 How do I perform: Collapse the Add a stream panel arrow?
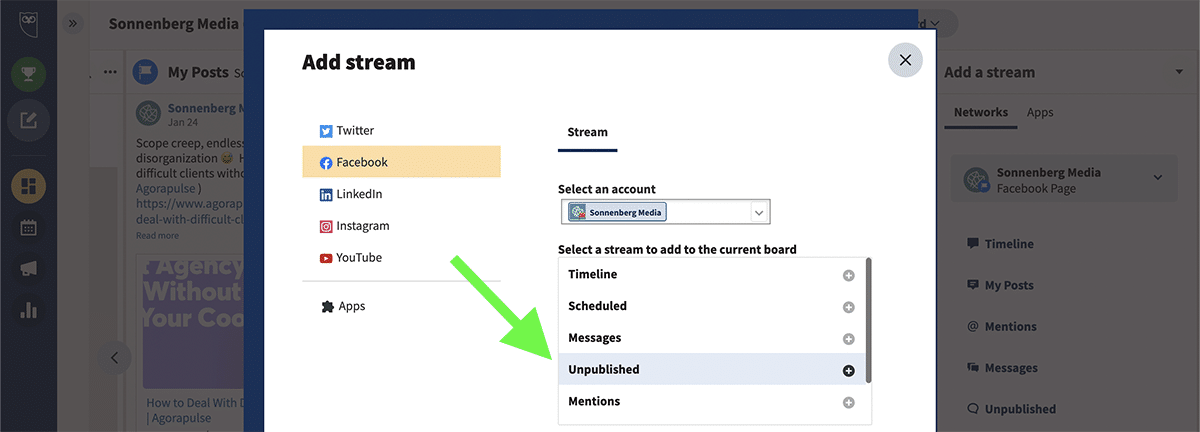coord(1179,72)
